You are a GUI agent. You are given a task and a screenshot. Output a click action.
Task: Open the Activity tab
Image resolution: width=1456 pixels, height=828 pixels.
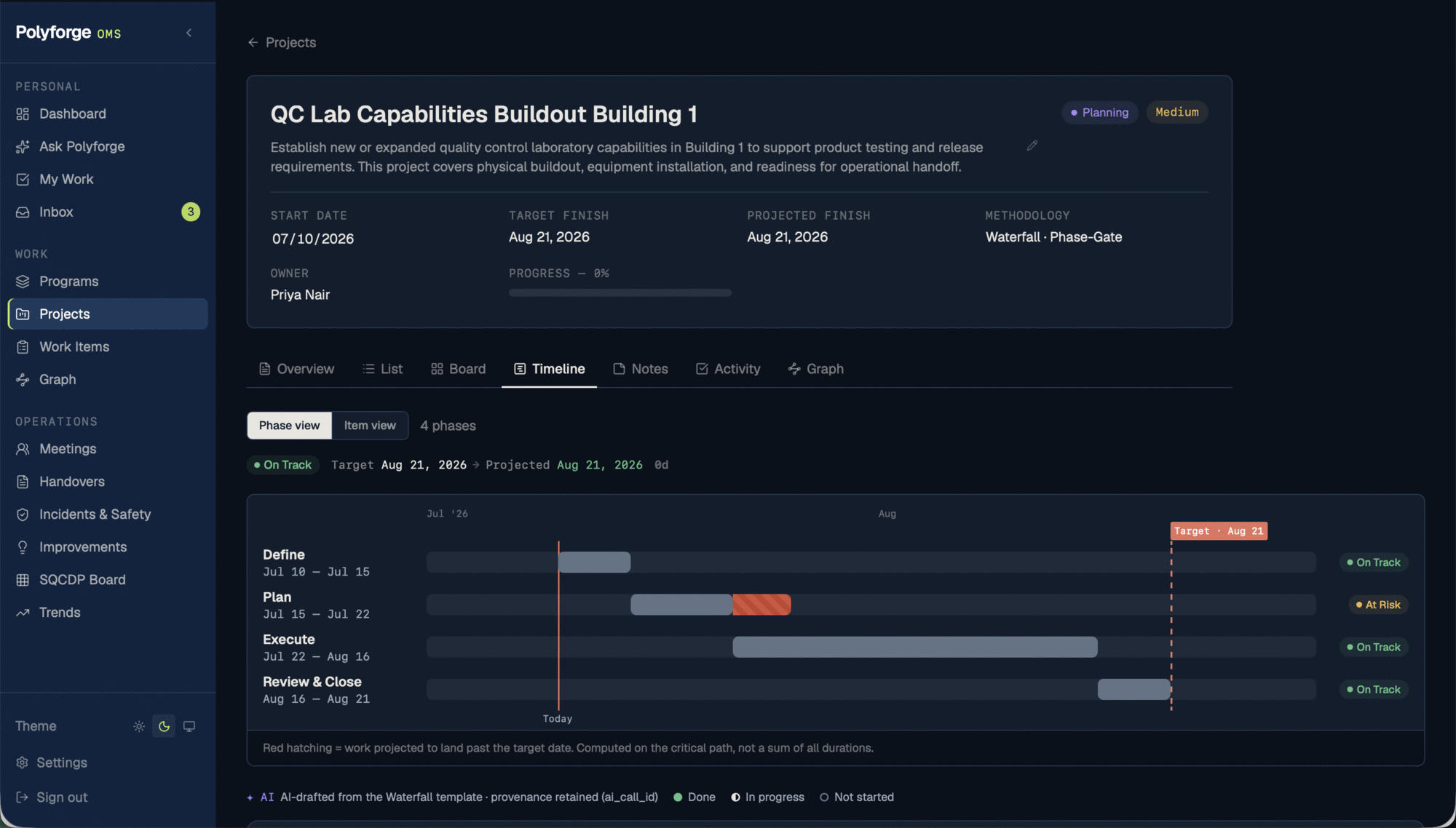[728, 369]
